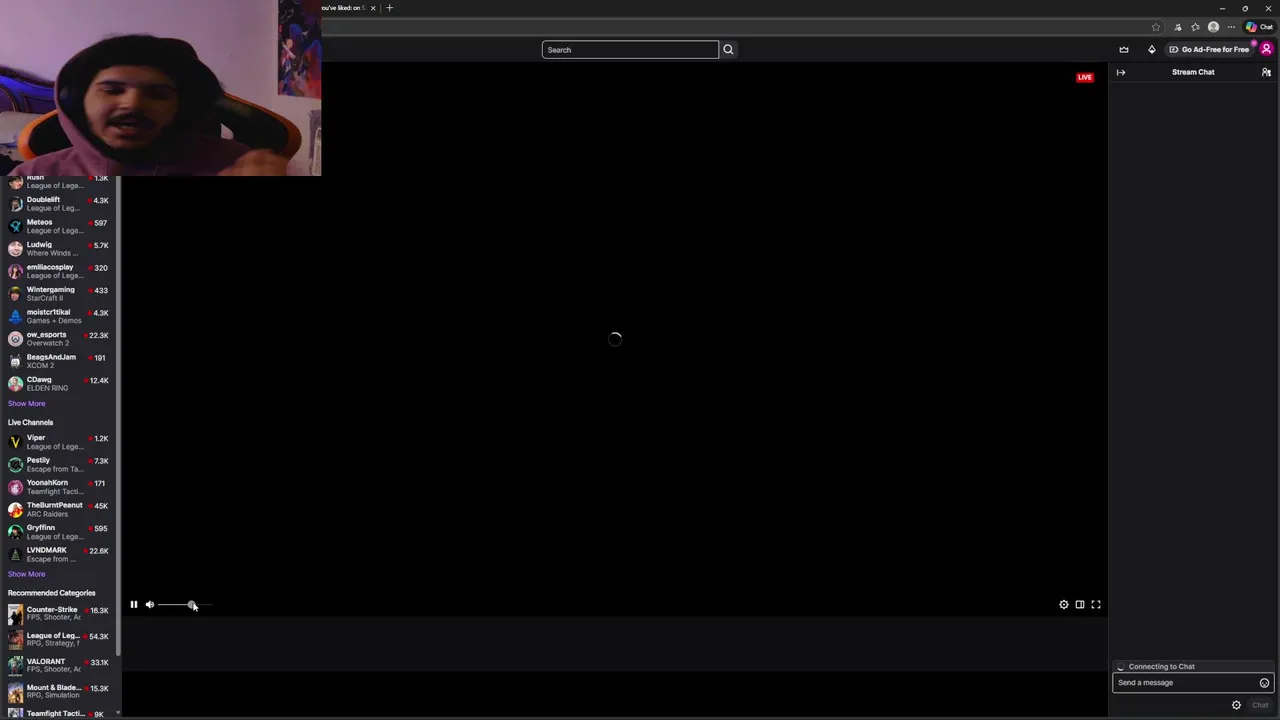
Task: Open browser profile avatar
Action: click(1214, 27)
